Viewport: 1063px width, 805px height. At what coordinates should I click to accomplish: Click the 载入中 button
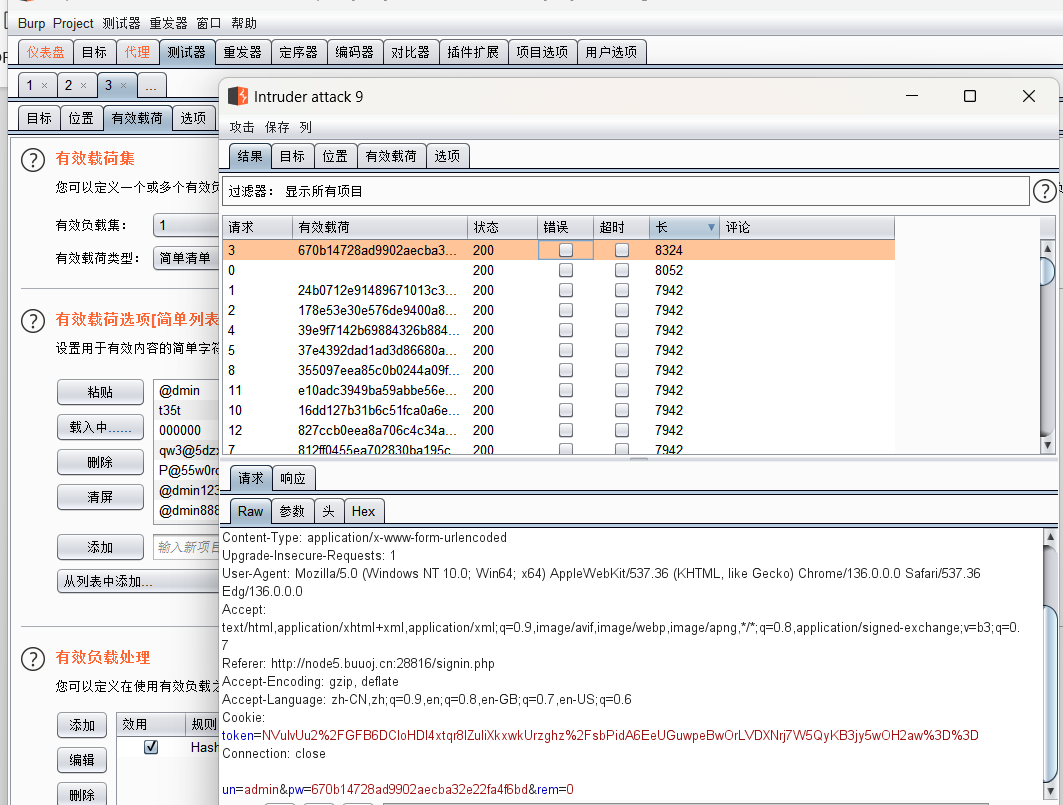pos(100,427)
